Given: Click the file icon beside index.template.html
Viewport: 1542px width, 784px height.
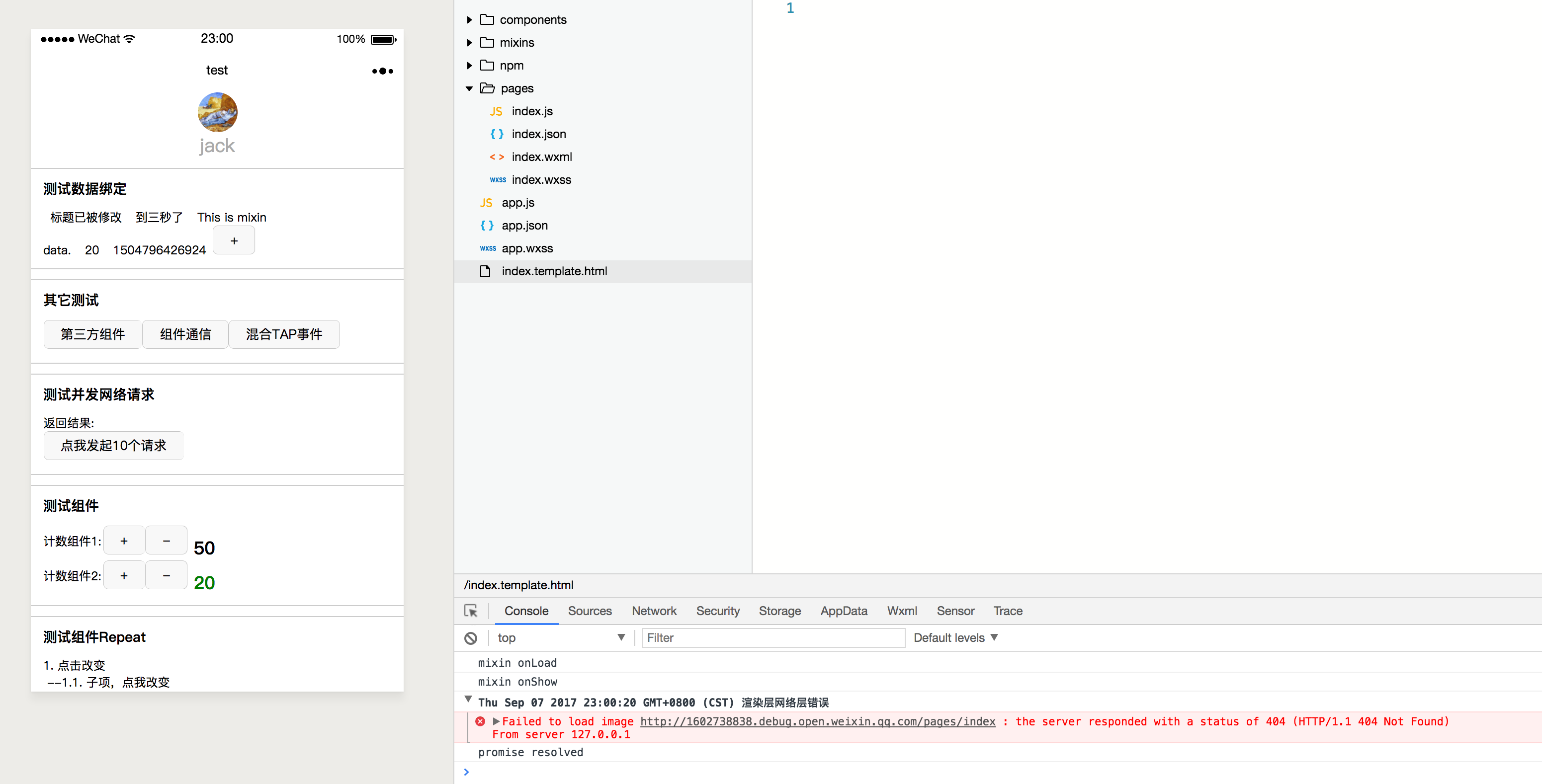Looking at the screenshot, I should click(486, 271).
